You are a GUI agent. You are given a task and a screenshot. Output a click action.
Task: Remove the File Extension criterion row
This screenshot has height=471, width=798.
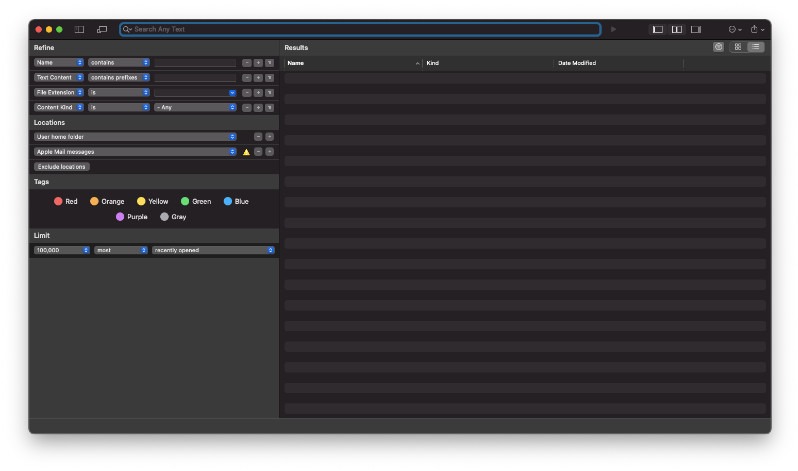pos(247,93)
